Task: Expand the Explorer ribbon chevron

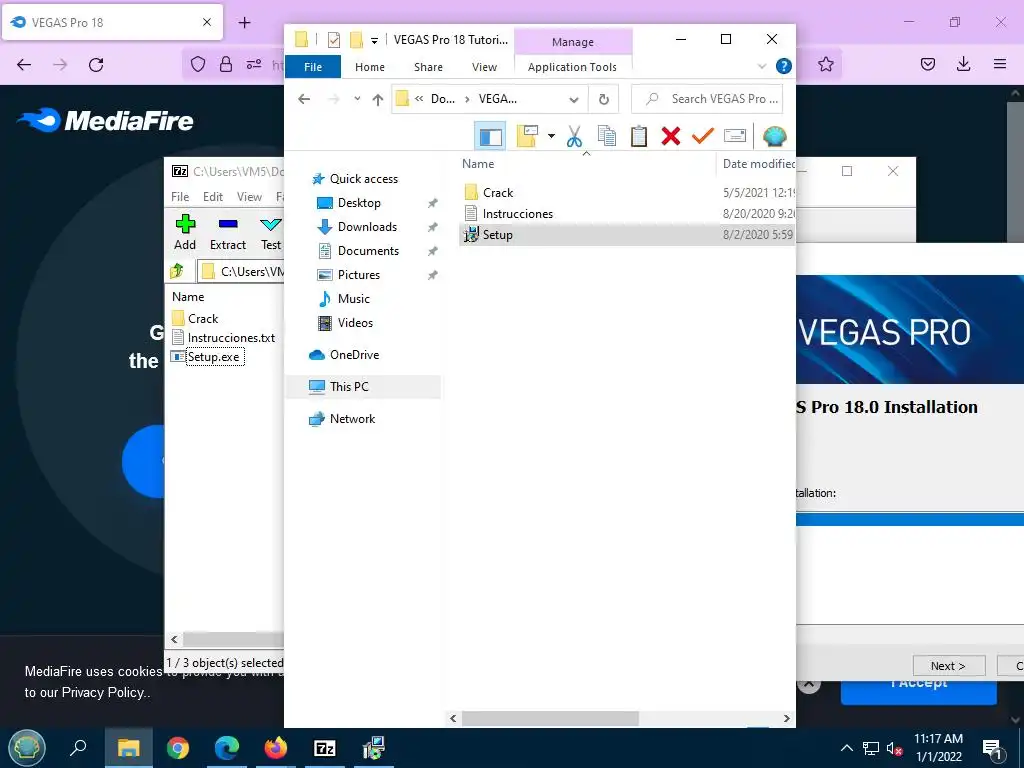Action: click(x=761, y=66)
